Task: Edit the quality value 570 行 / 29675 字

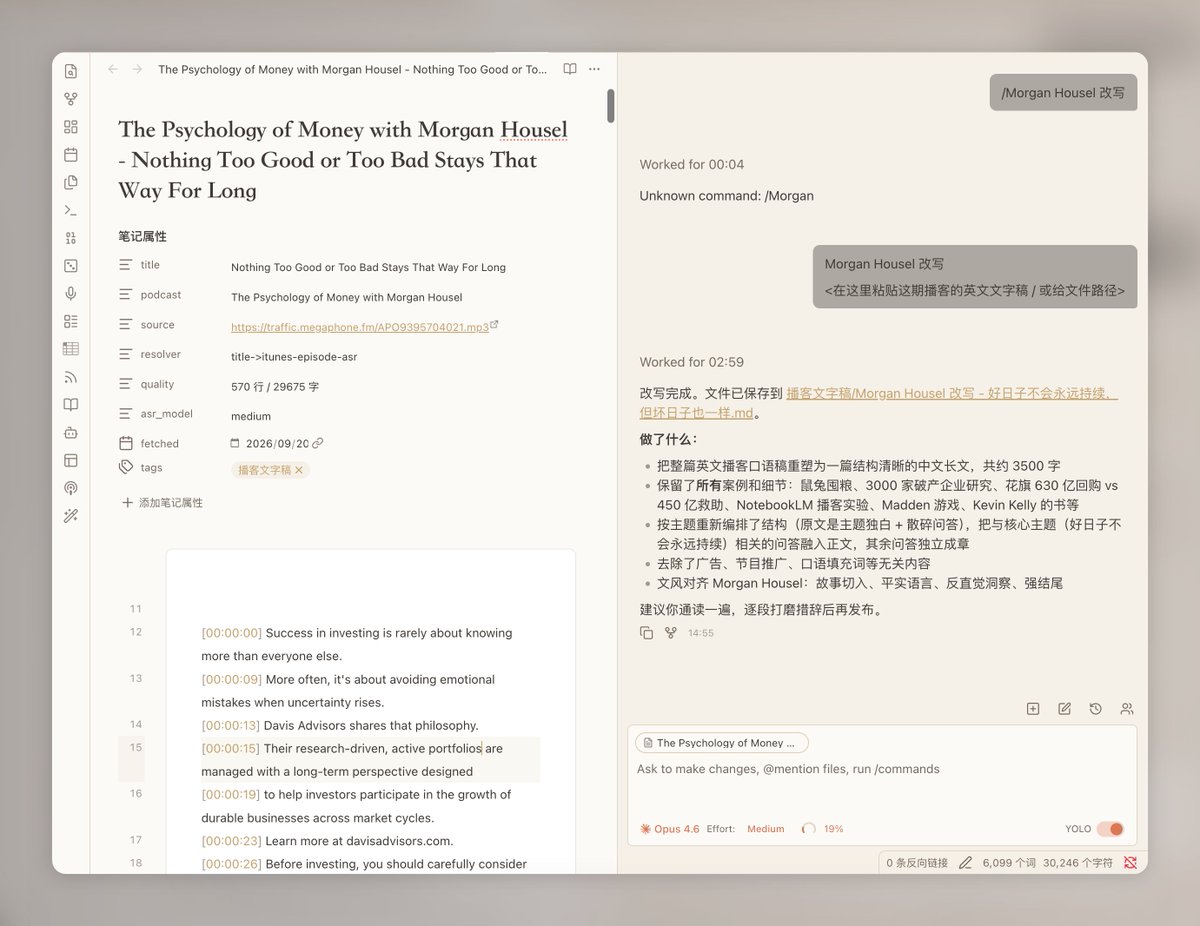Action: coord(275,386)
